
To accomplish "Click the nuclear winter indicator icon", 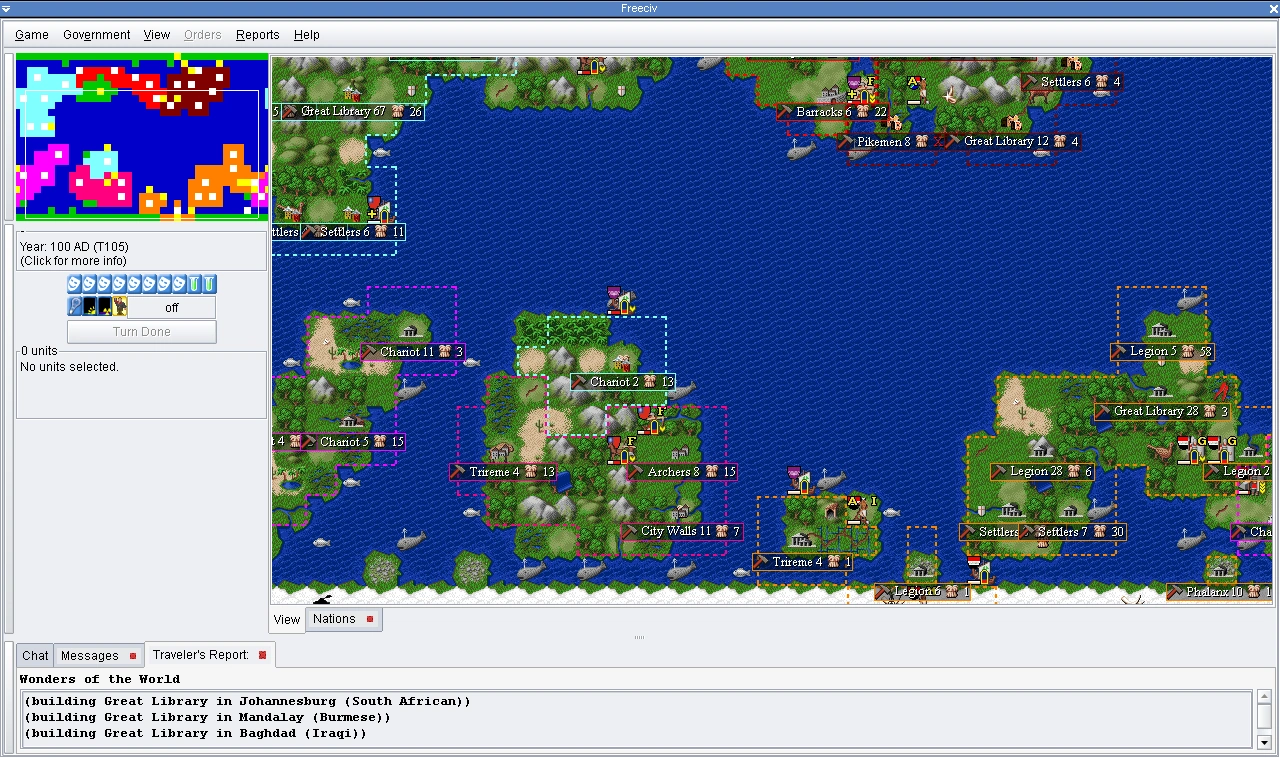I will pos(104,306).
